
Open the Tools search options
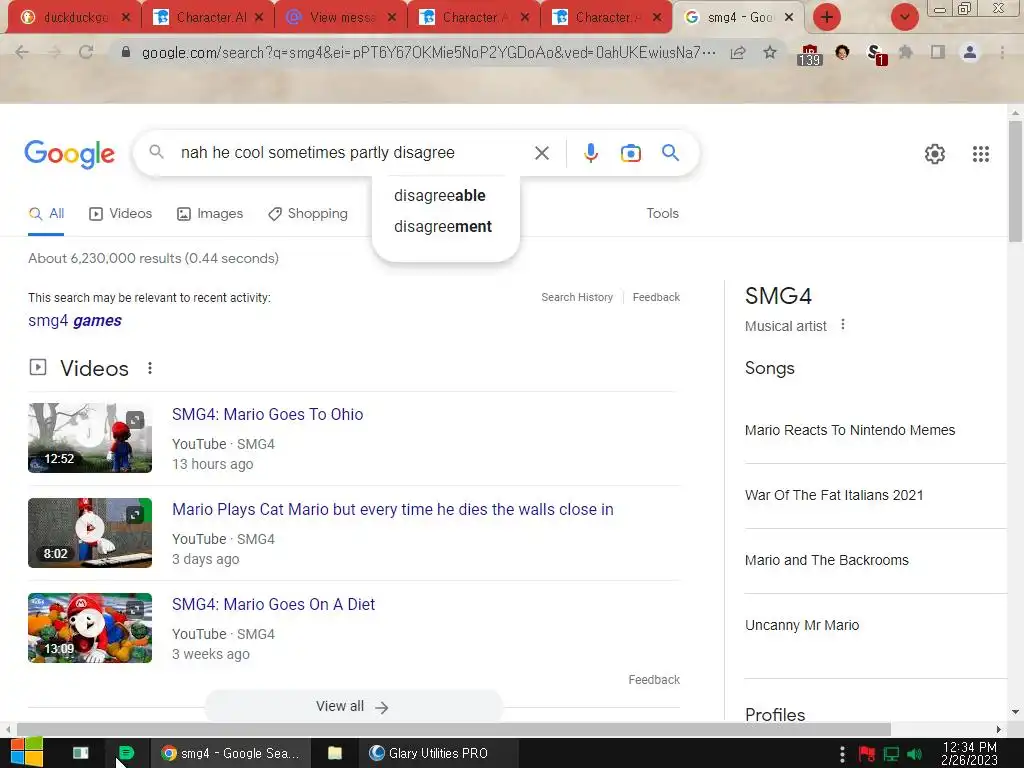(662, 214)
